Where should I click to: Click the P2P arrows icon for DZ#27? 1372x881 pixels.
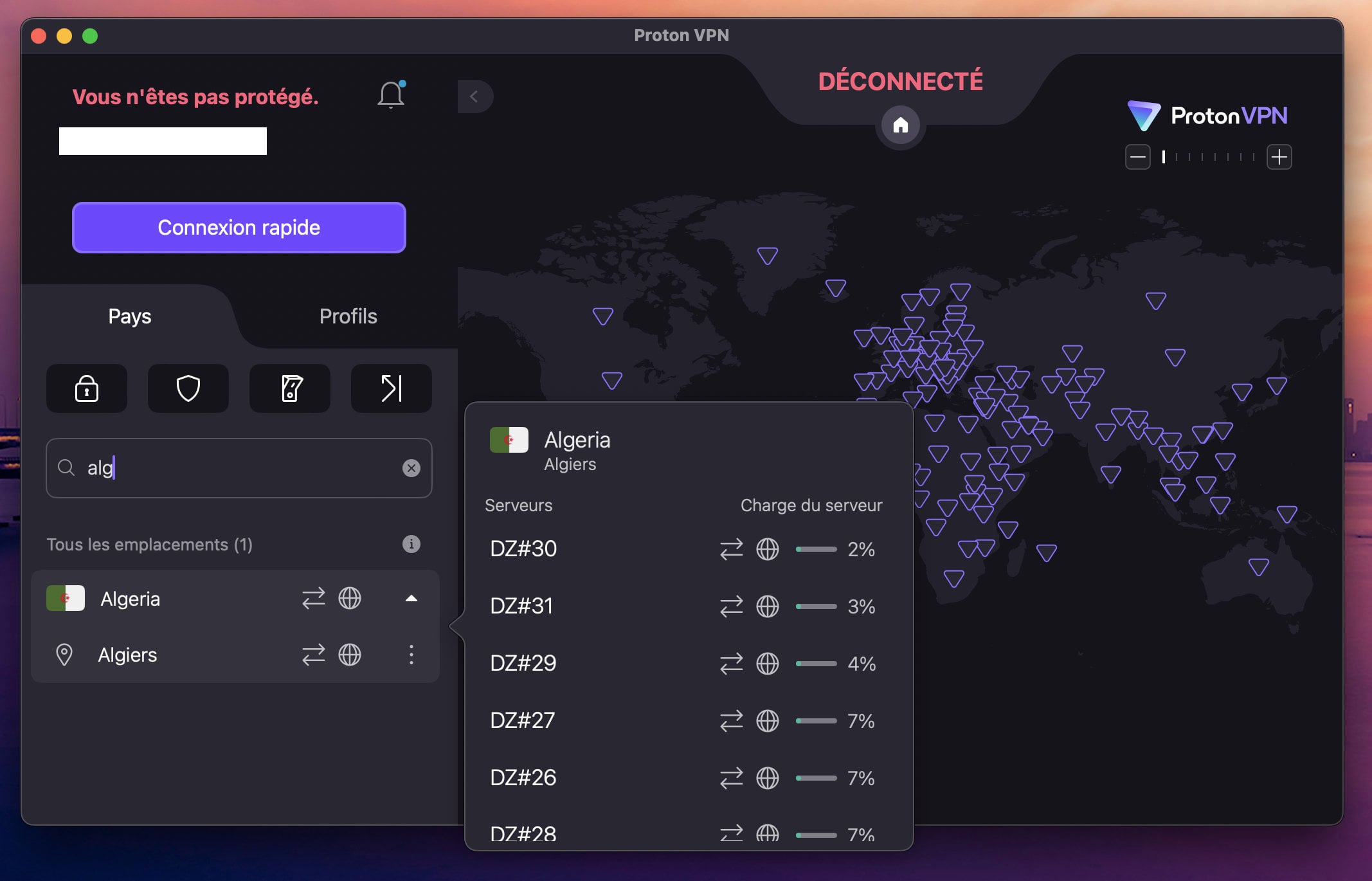[732, 721]
